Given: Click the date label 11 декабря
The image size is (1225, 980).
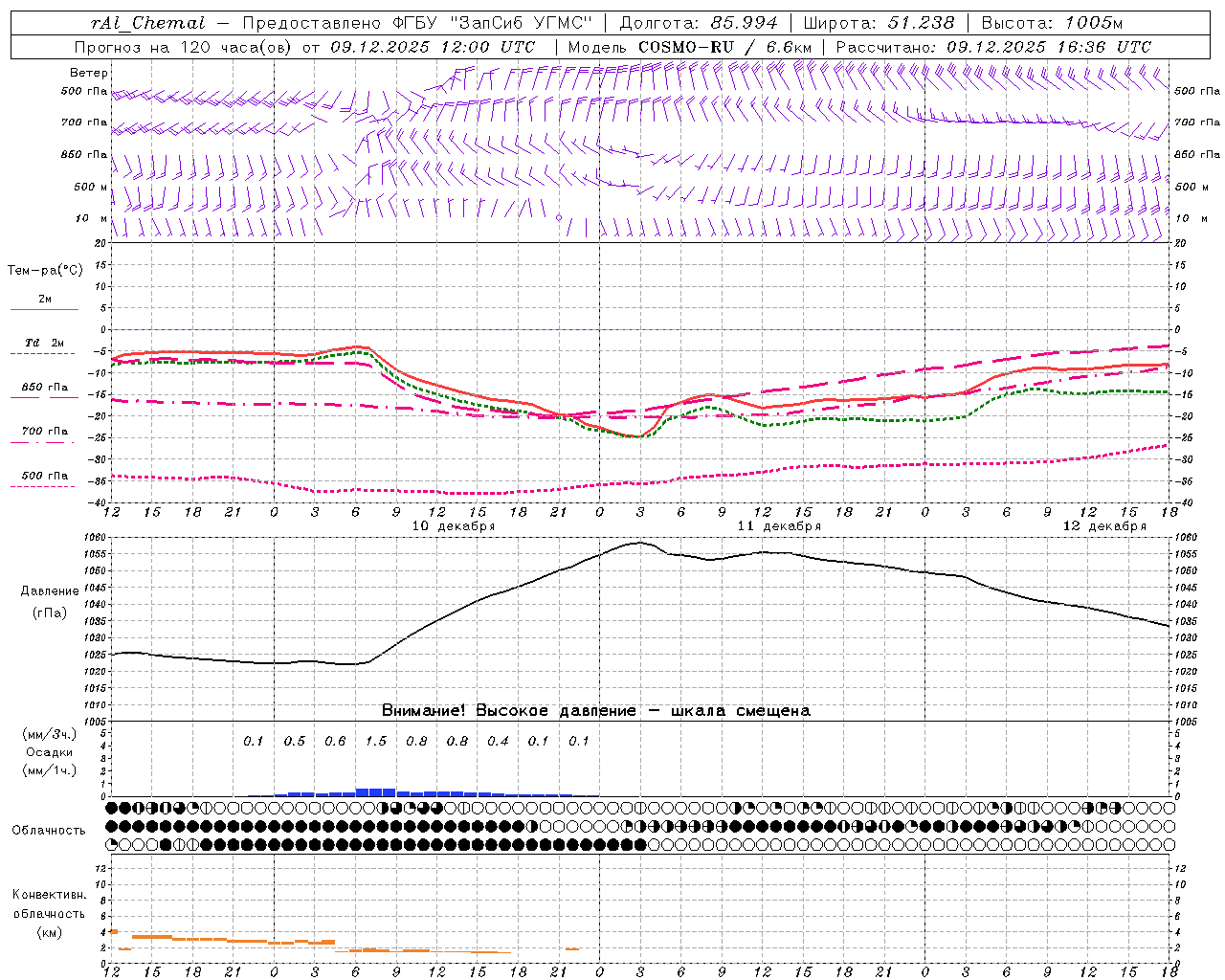Looking at the screenshot, I should [779, 526].
